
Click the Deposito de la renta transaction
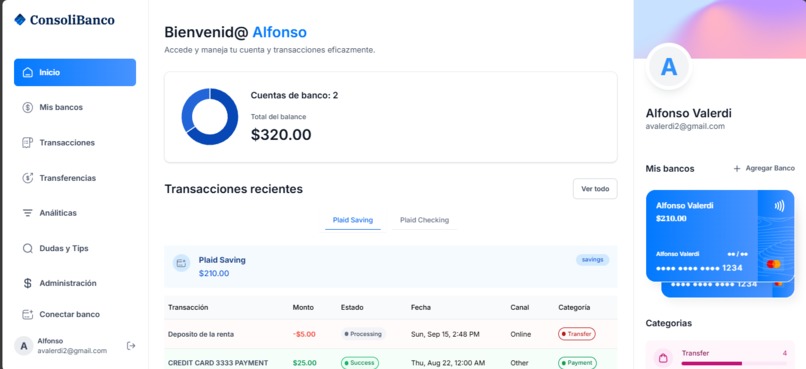[x=201, y=334]
